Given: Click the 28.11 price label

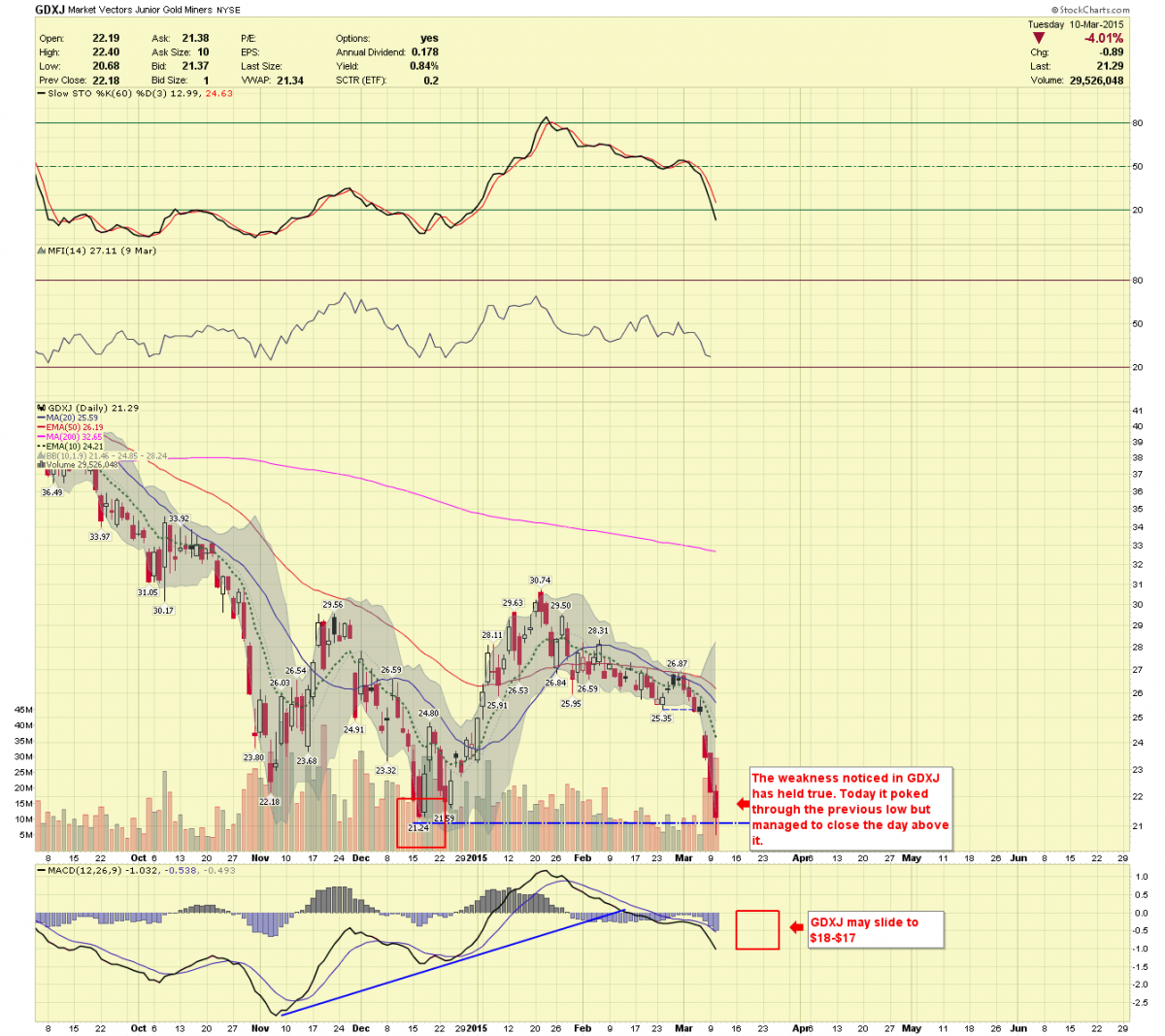Looking at the screenshot, I should (492, 635).
